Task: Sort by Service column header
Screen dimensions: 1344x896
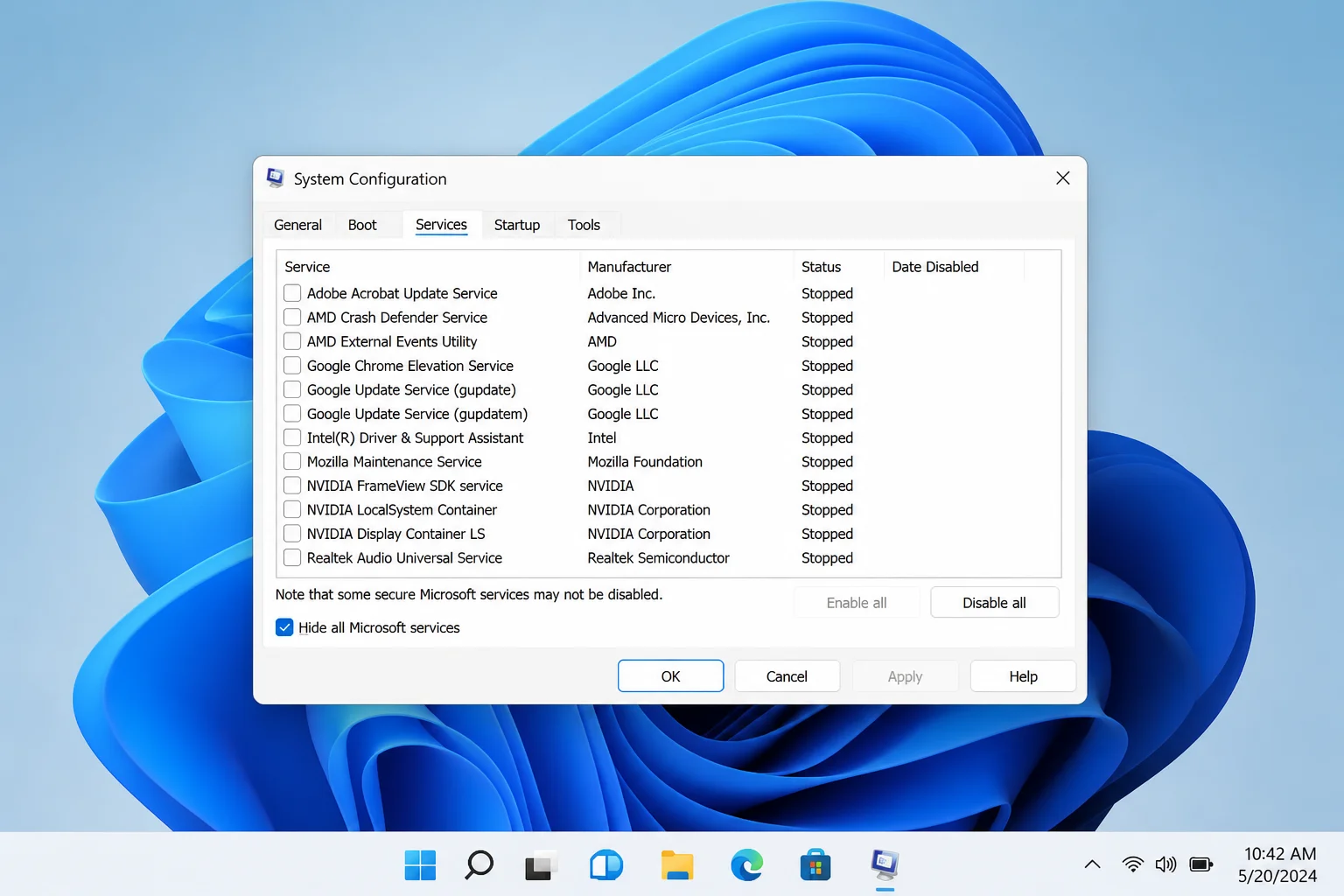Action: [429, 267]
